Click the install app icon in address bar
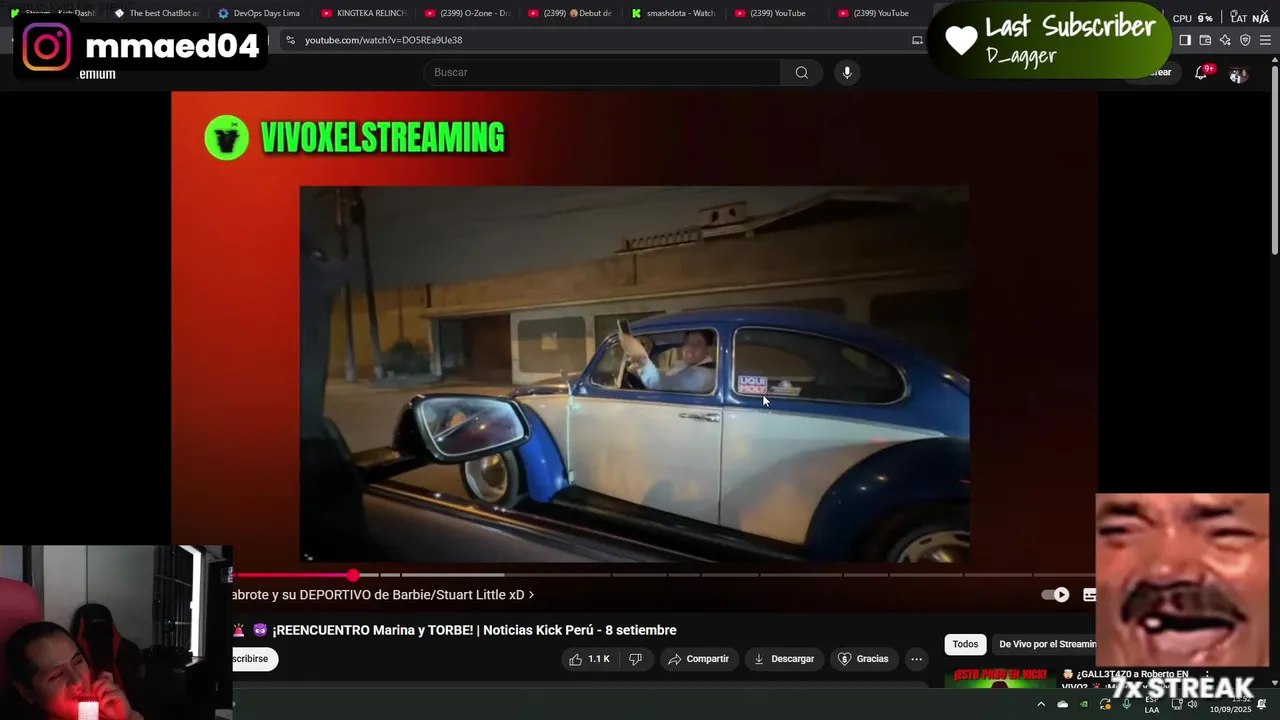 coord(917,40)
